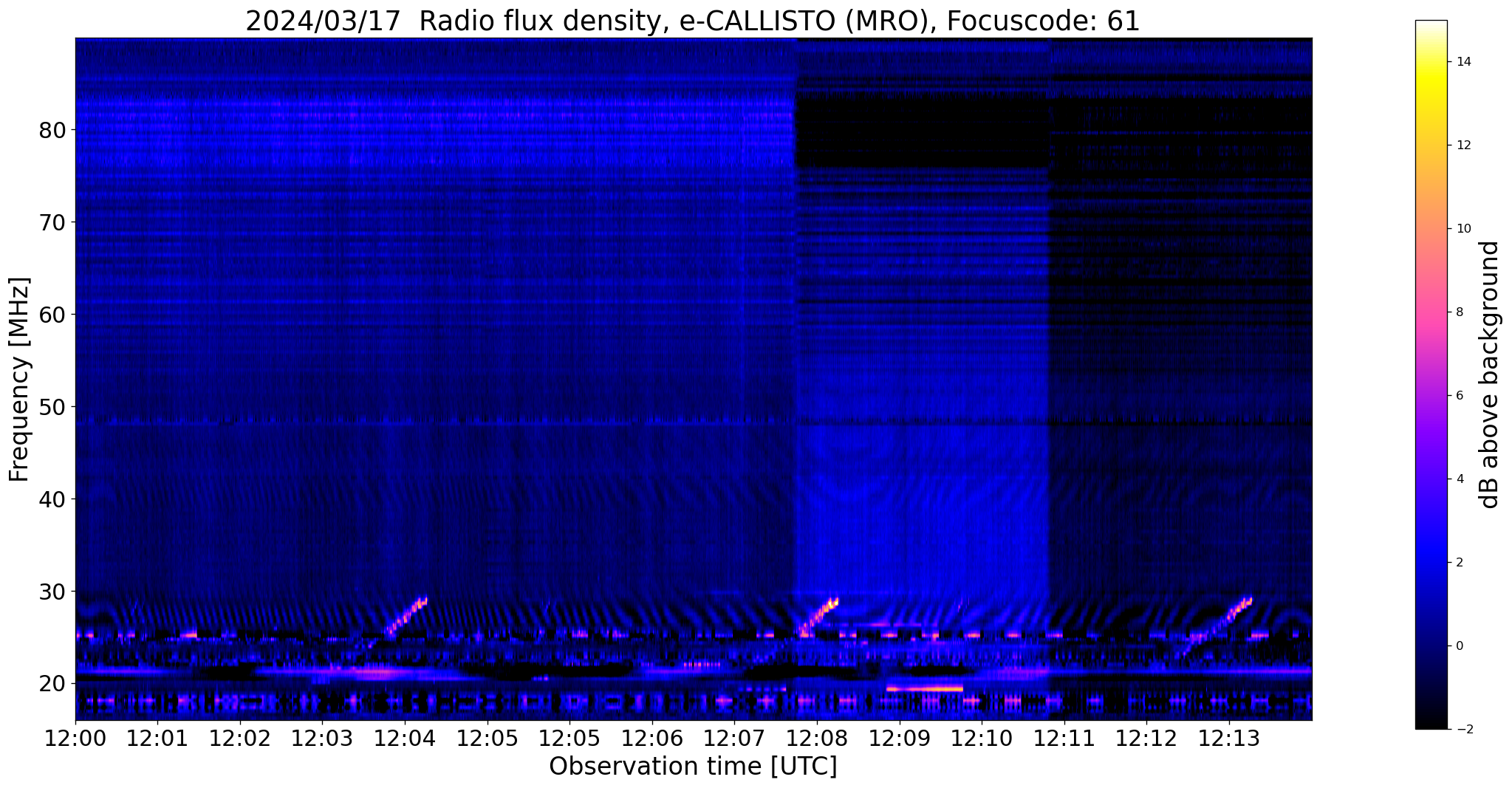Click the plot title mentioning e-CALLISTO (MRO)
The height and width of the screenshot is (788, 1512).
(x=693, y=21)
